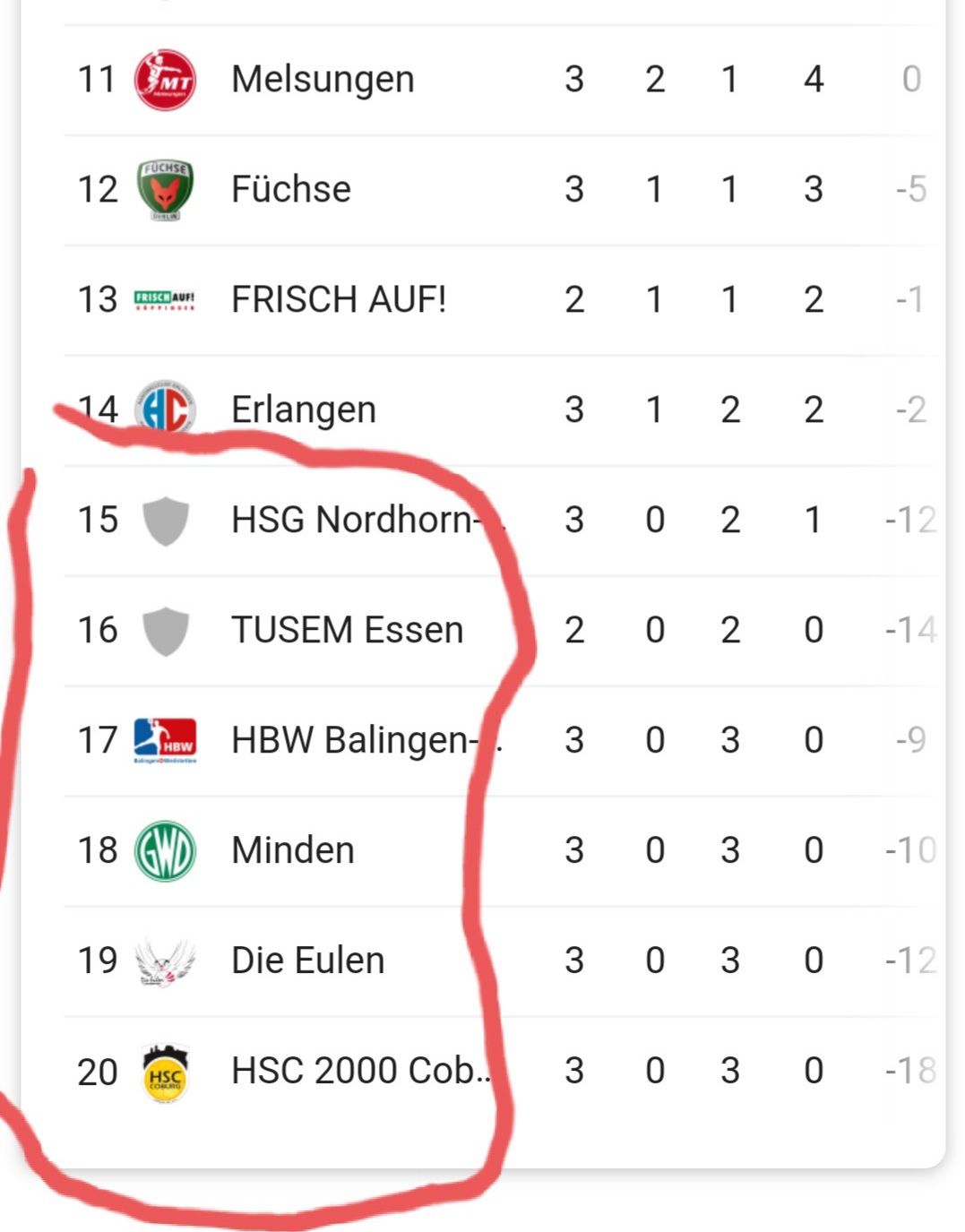Screen dimensions: 965x1232
Task: Tap the Die Eulen owl logo
Action: click(165, 961)
